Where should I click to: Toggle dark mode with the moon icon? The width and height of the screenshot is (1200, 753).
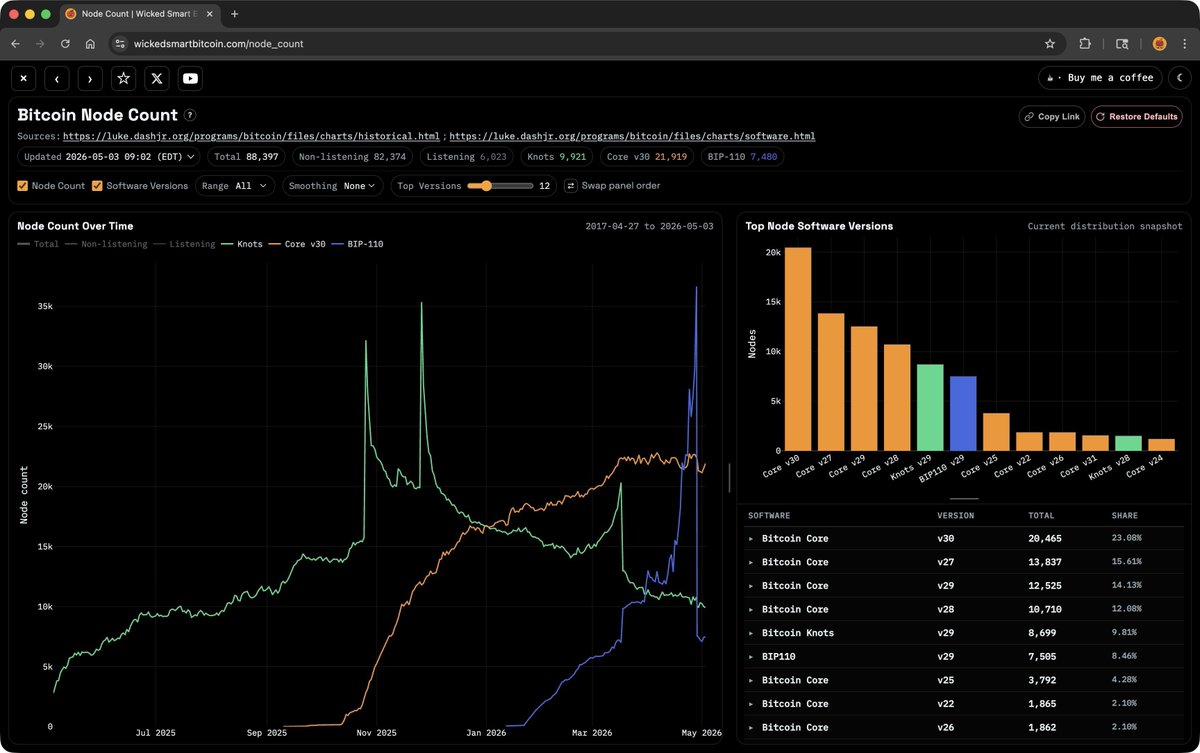coord(1179,78)
